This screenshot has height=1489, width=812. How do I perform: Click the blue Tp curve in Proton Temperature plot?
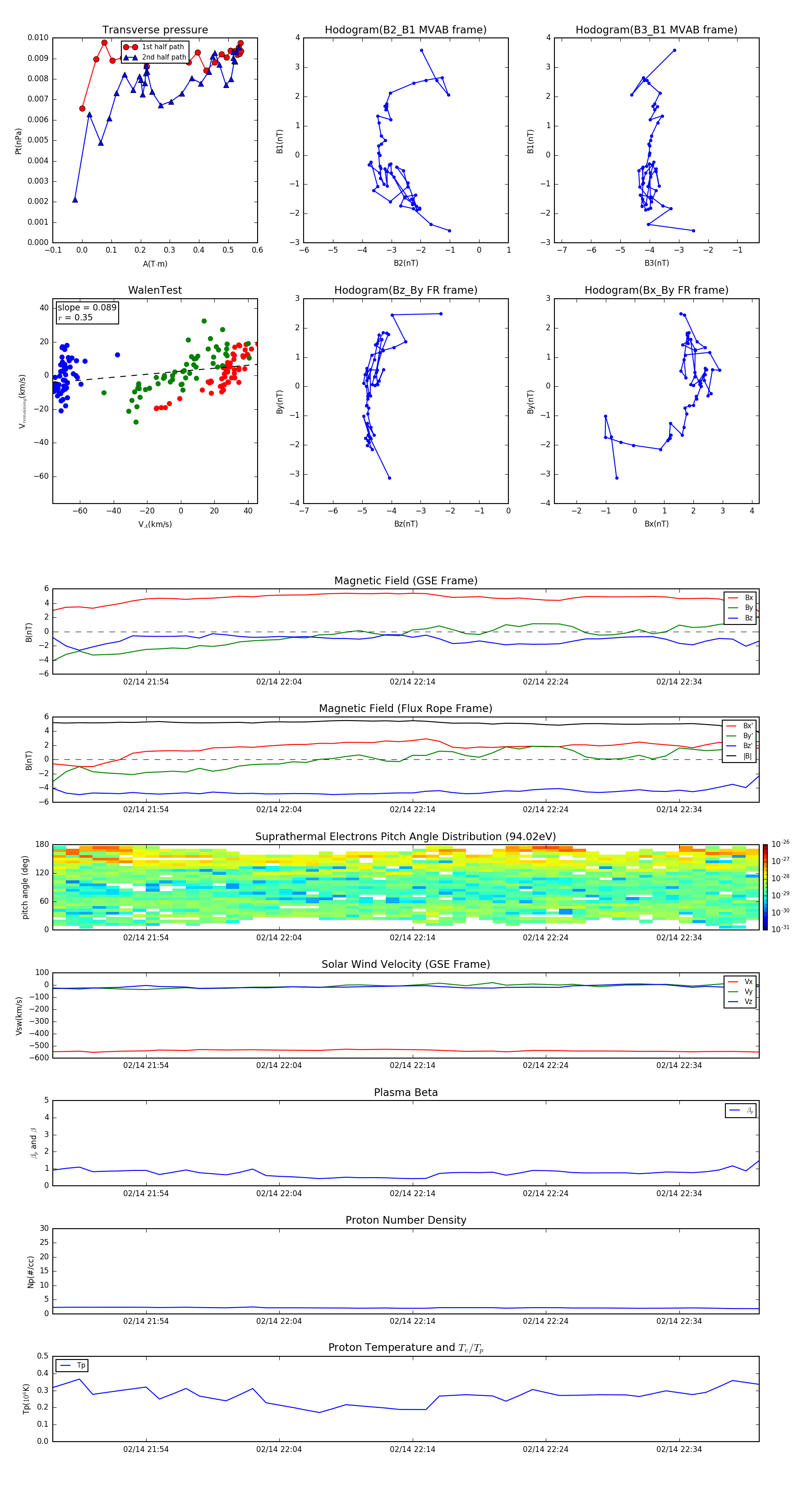(406, 1409)
